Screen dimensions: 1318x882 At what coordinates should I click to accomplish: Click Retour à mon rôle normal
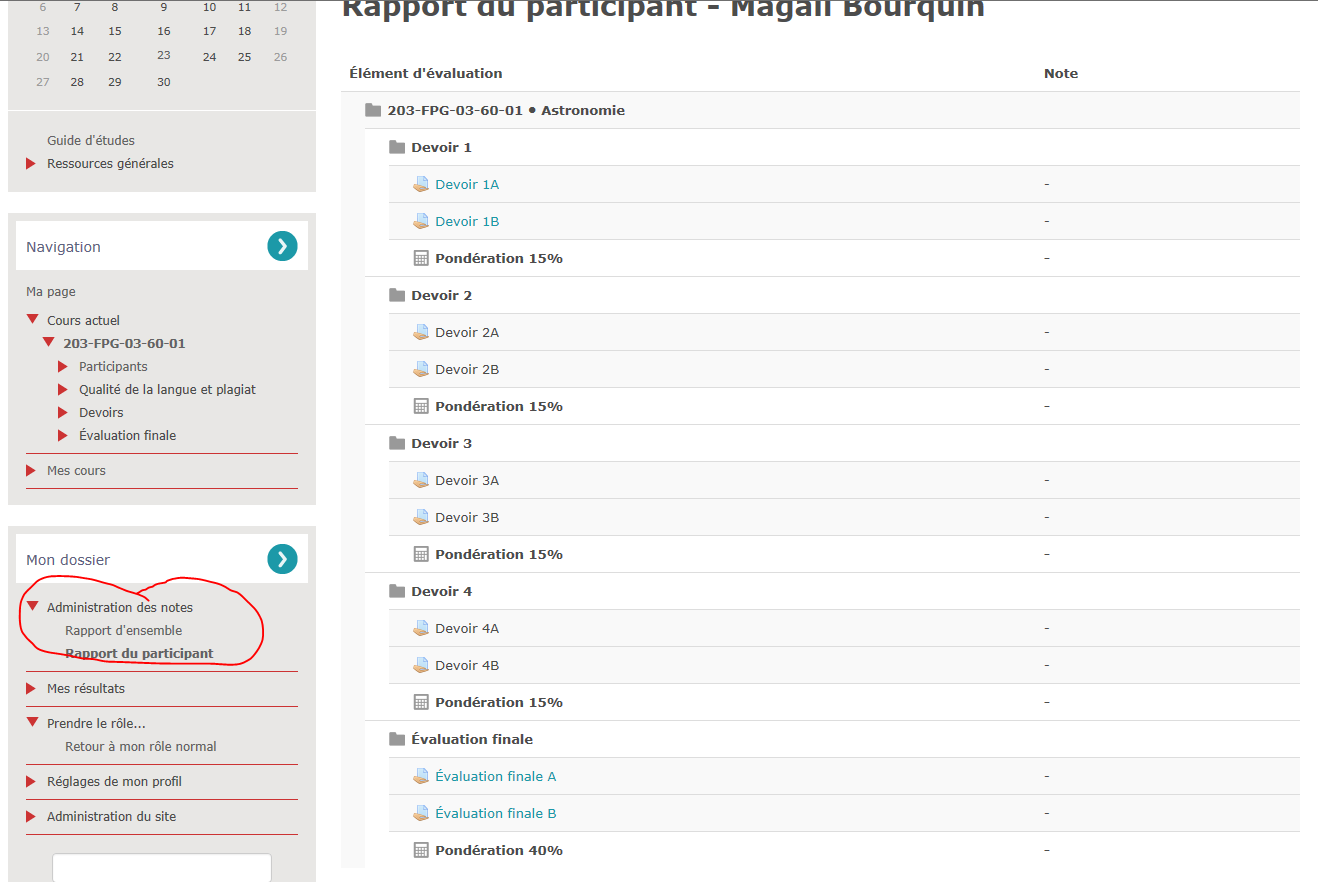pyautogui.click(x=141, y=747)
